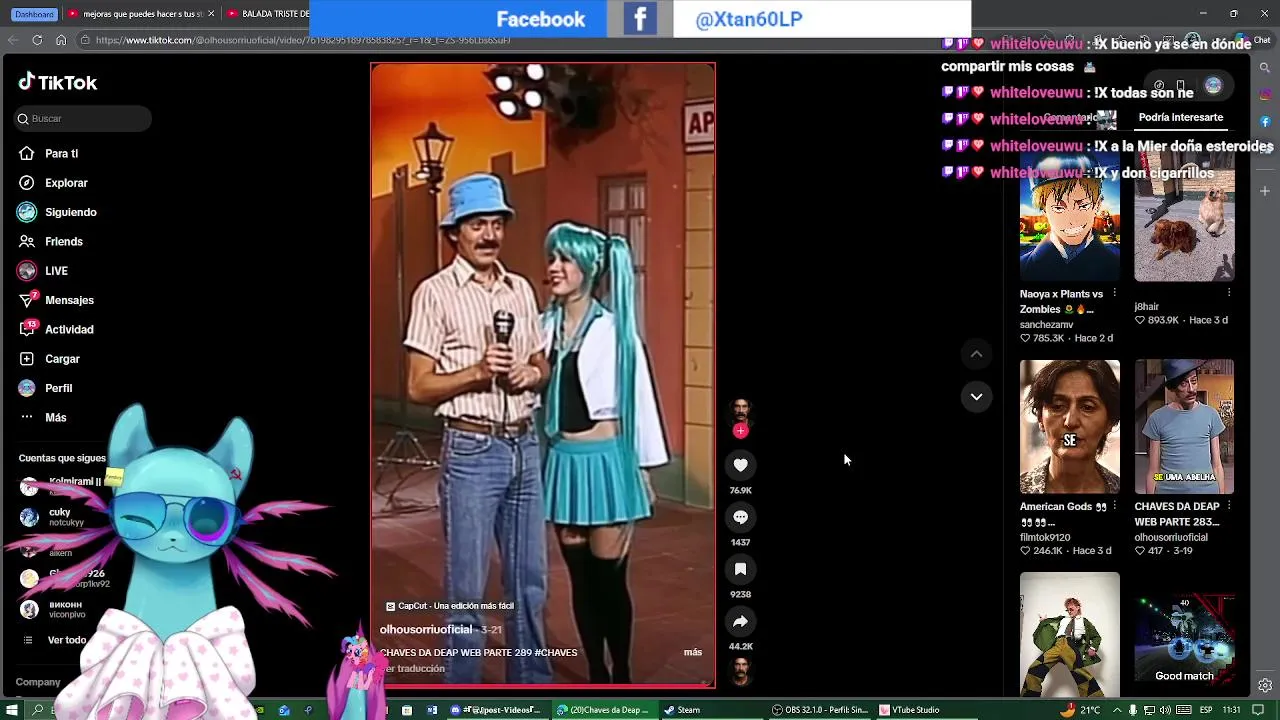Expand the caption with 'más'
Image resolution: width=1280 pixels, height=720 pixels.
693,652
